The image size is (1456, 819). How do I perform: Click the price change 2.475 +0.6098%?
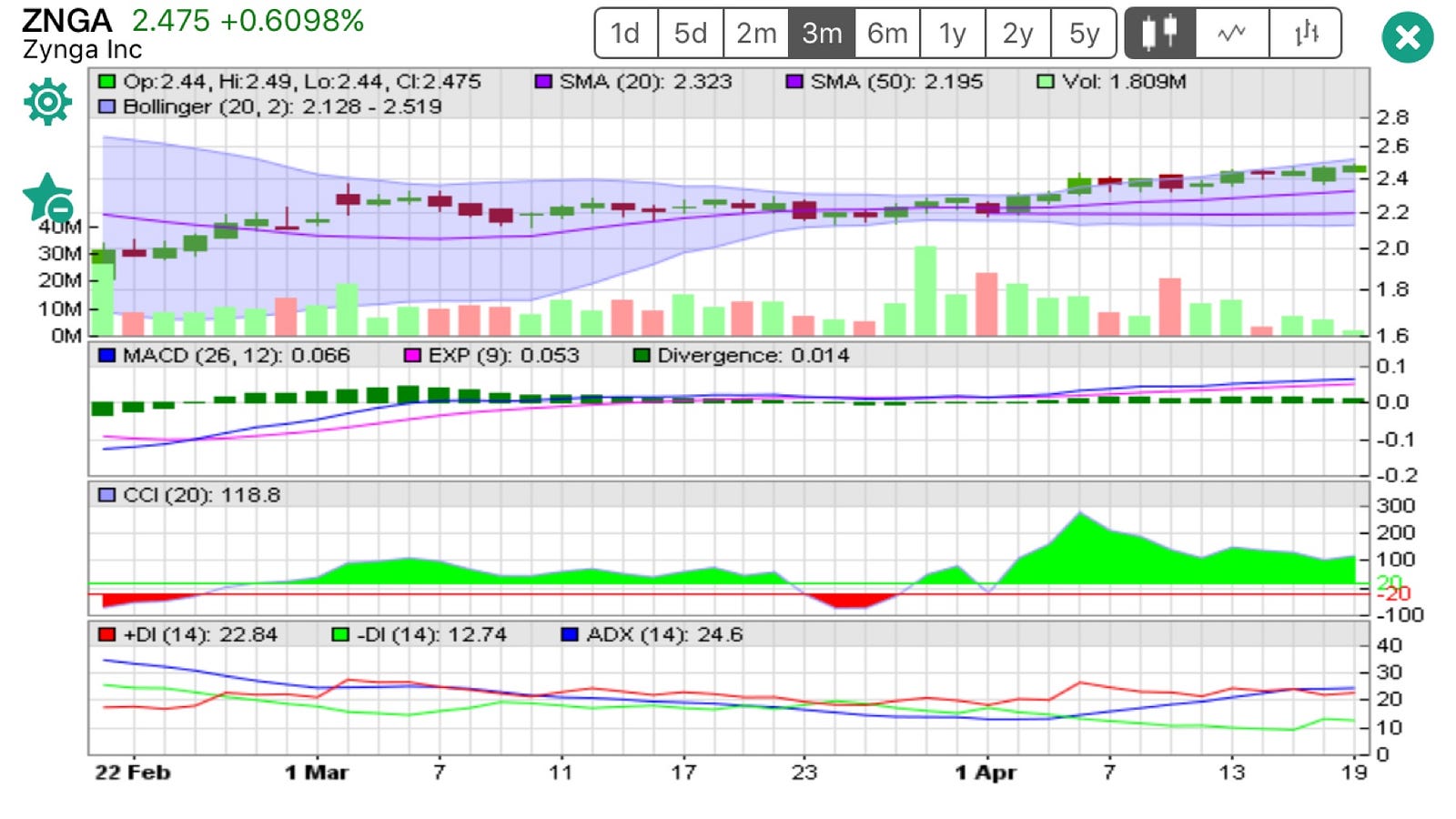point(248,20)
